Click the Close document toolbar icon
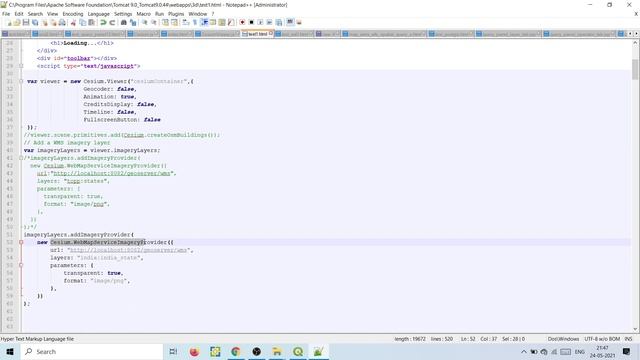 44,22
